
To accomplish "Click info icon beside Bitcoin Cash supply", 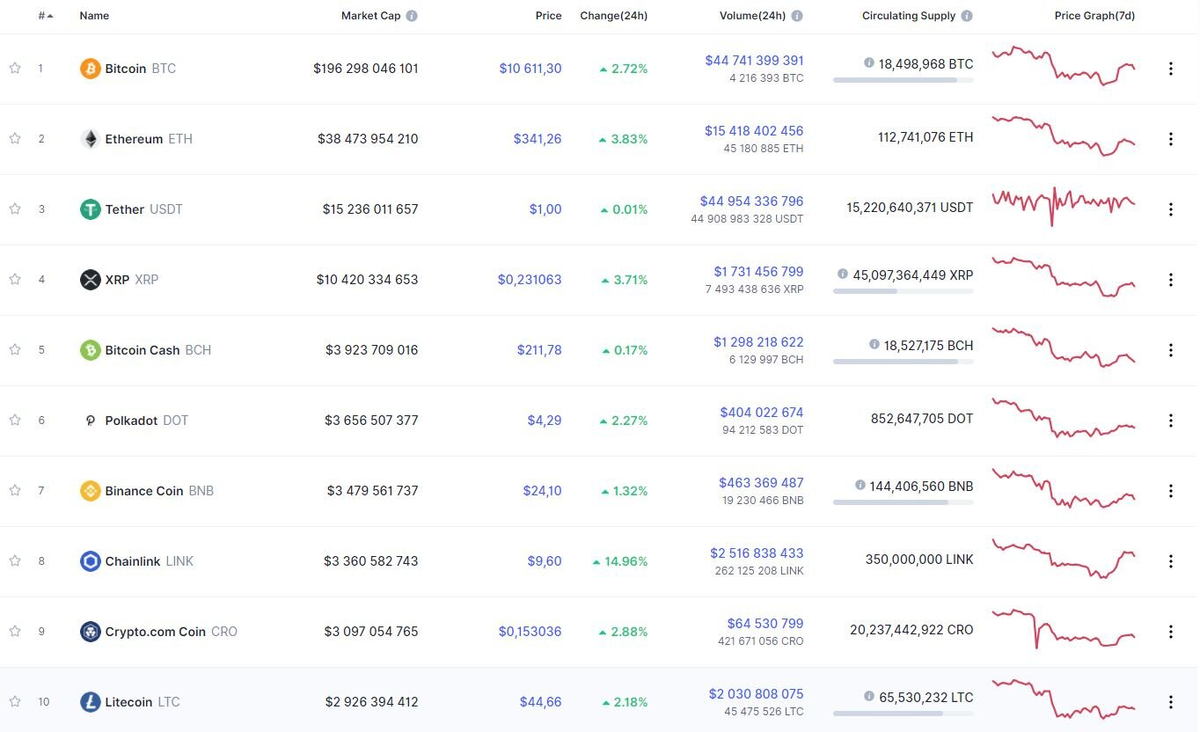I will pyautogui.click(x=874, y=345).
